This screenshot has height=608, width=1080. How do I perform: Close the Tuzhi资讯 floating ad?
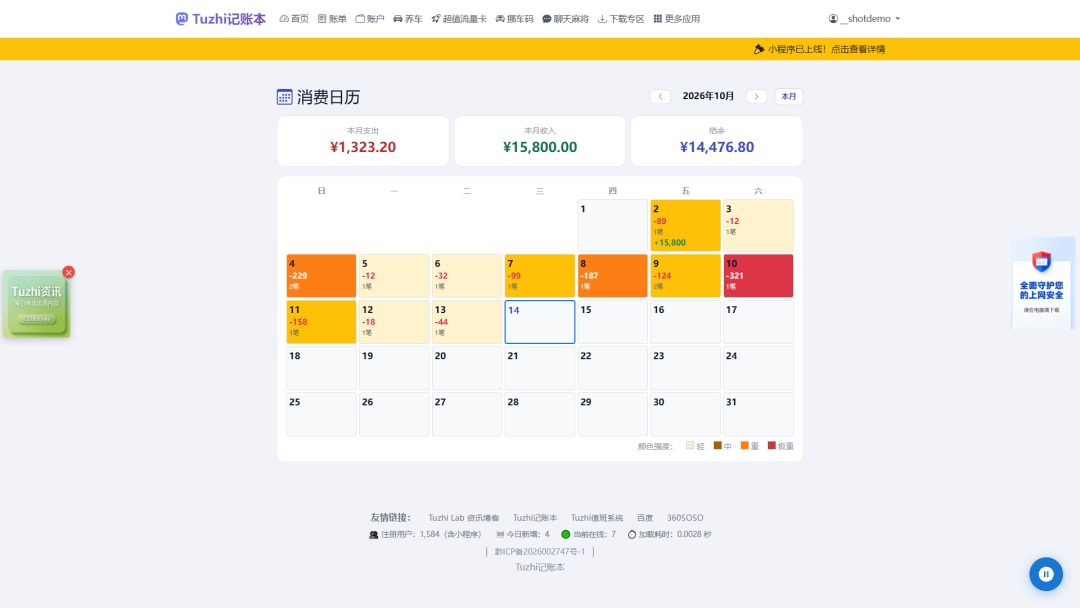pyautogui.click(x=68, y=273)
